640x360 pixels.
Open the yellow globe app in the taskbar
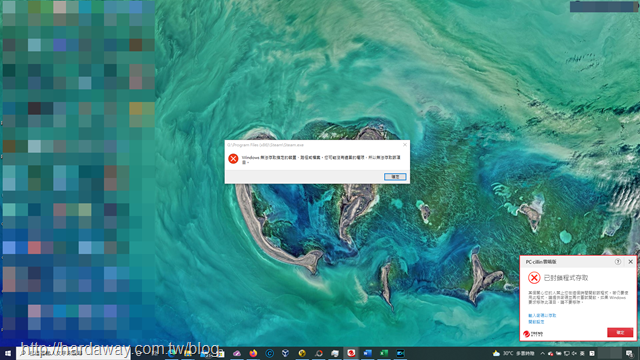tap(302, 353)
